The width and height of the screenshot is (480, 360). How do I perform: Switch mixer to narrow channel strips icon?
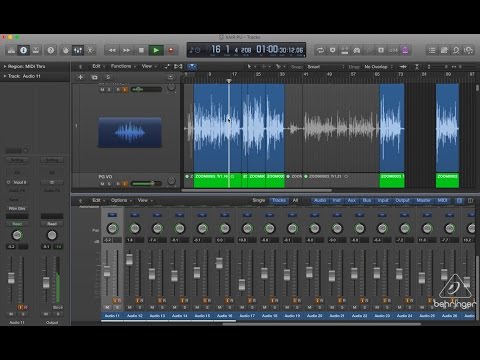(459, 200)
